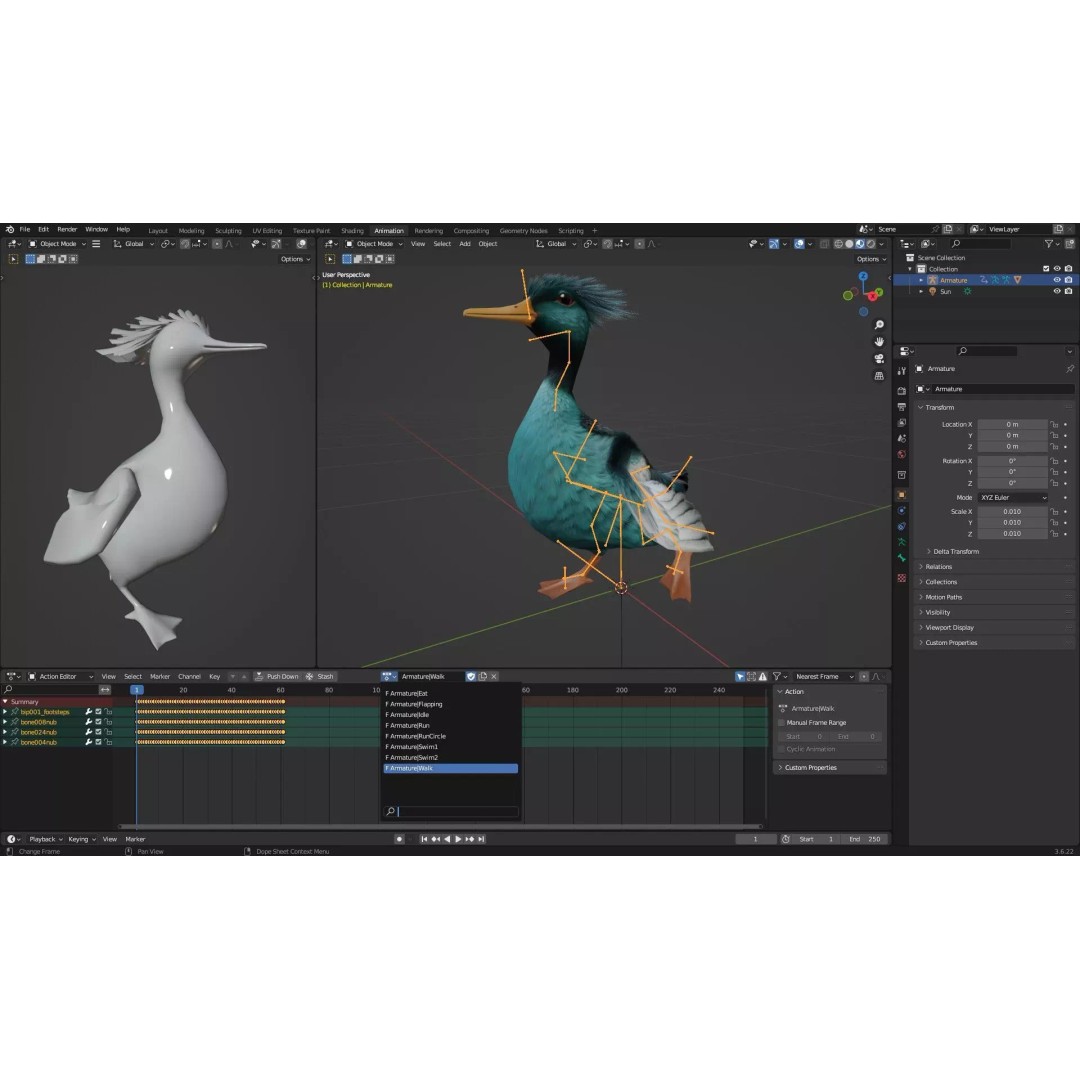Viewport: 1080px width, 1080px height.
Task: Click the zoom magnifier gizmo in the viewport
Action: 879,324
